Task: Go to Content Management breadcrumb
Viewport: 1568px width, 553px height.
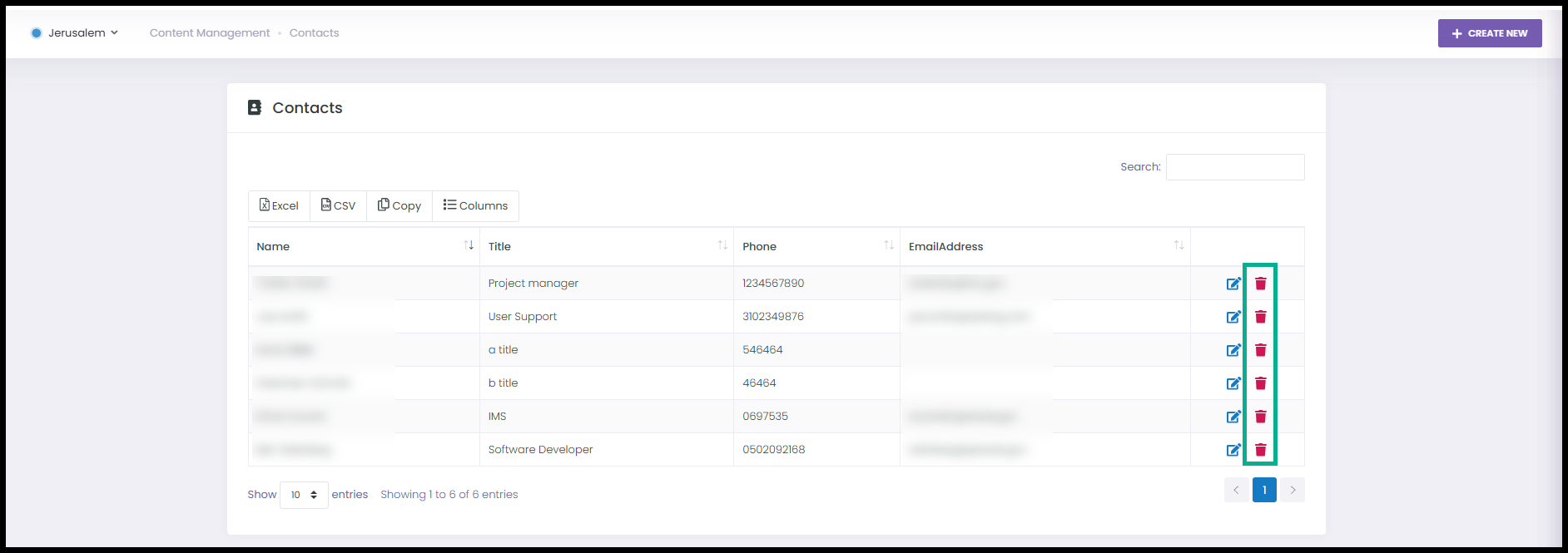Action: (x=210, y=32)
